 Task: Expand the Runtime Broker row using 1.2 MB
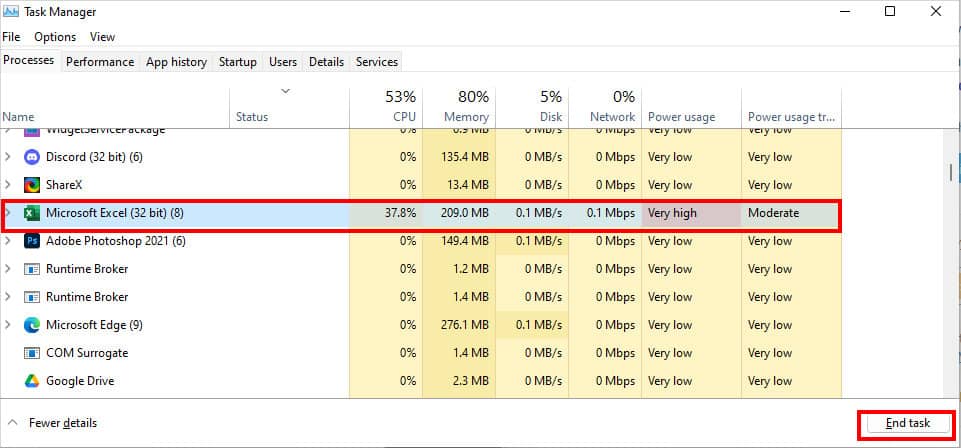click(7, 269)
